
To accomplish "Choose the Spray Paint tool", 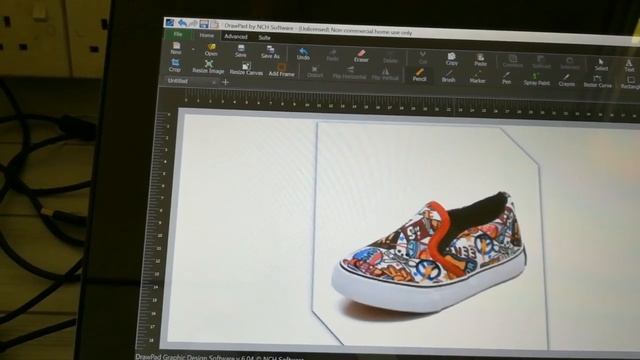I will pos(536,79).
